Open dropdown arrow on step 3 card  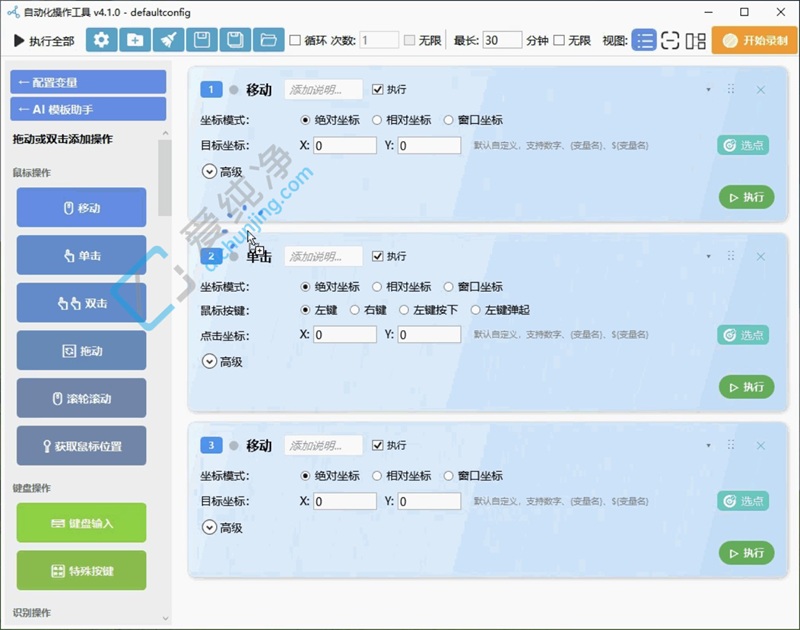tap(708, 445)
